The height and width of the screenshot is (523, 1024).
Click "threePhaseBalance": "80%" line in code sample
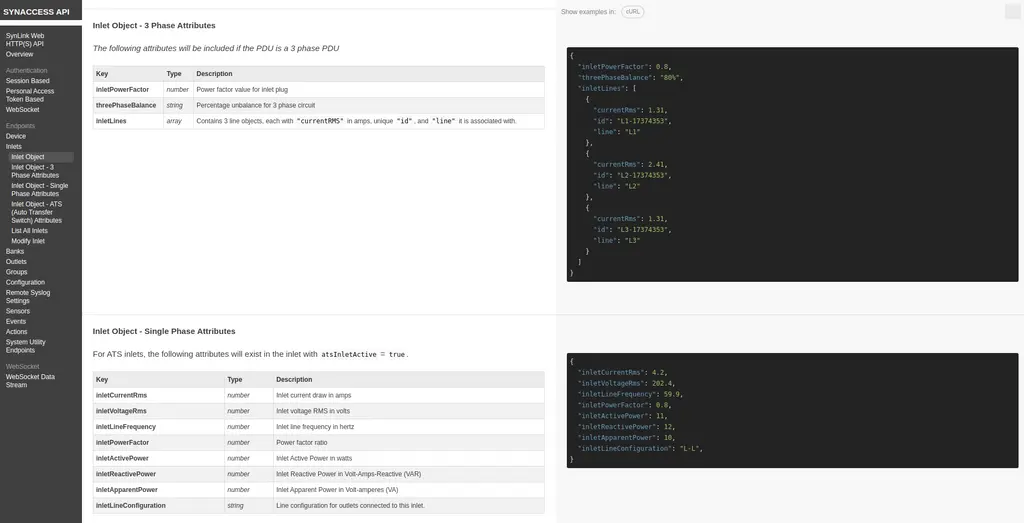630,77
